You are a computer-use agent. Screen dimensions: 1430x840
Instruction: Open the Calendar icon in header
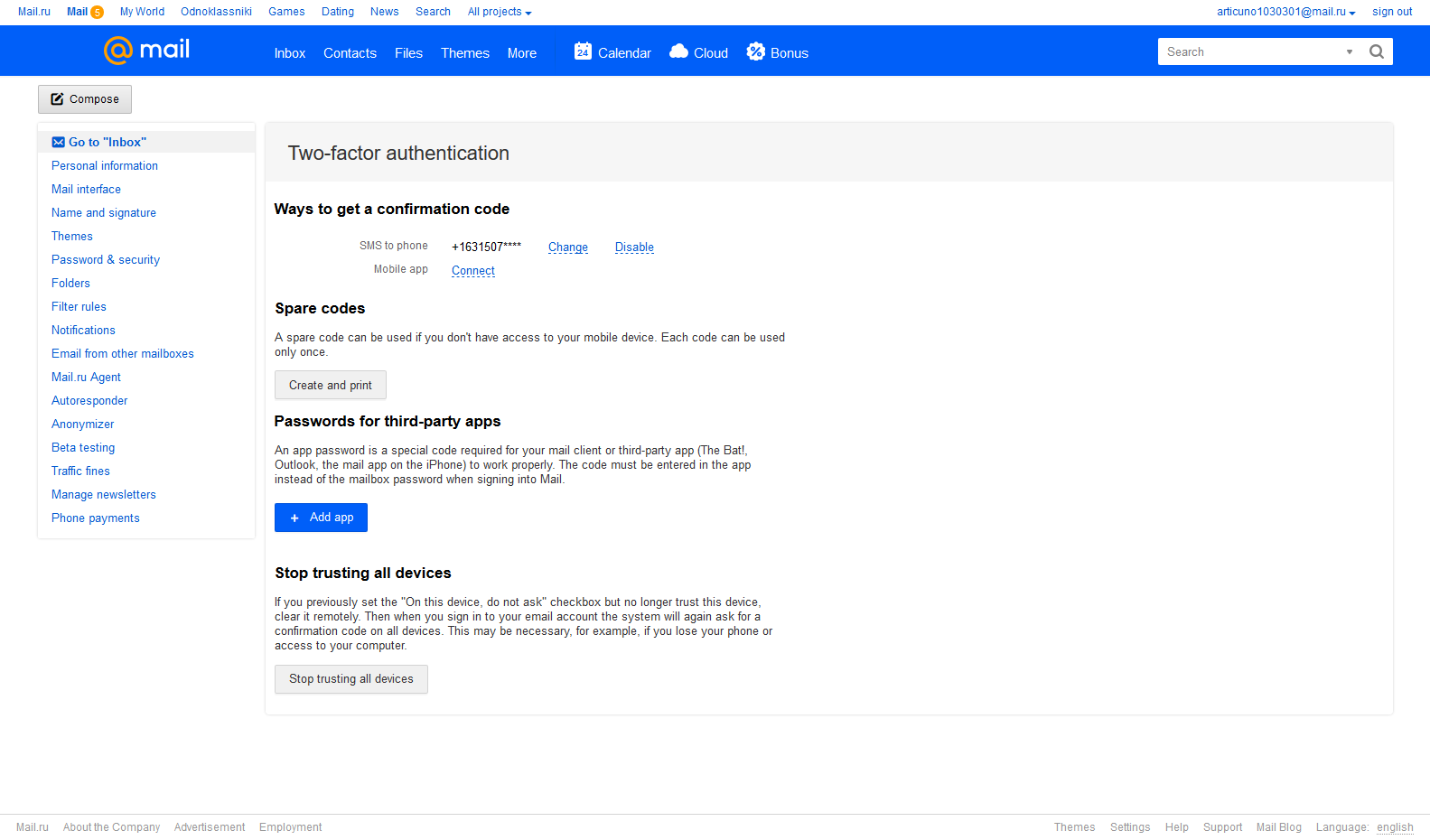coord(583,51)
